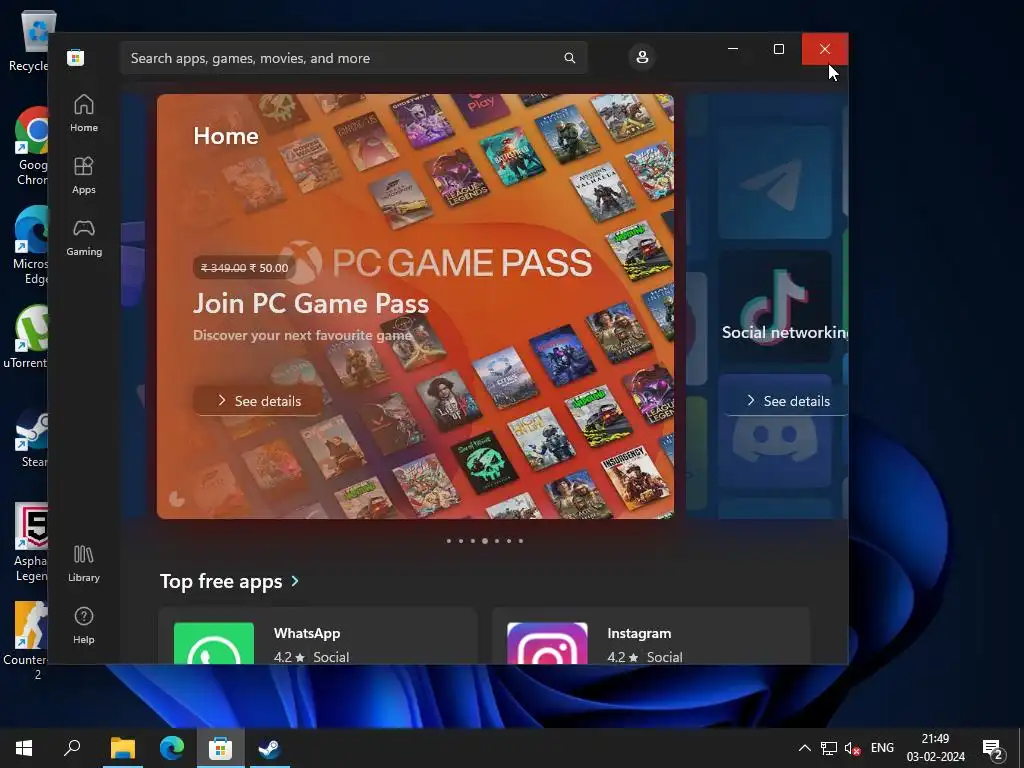This screenshot has height=768, width=1024.
Task: Open Top free apps heading
Action: pos(221,581)
